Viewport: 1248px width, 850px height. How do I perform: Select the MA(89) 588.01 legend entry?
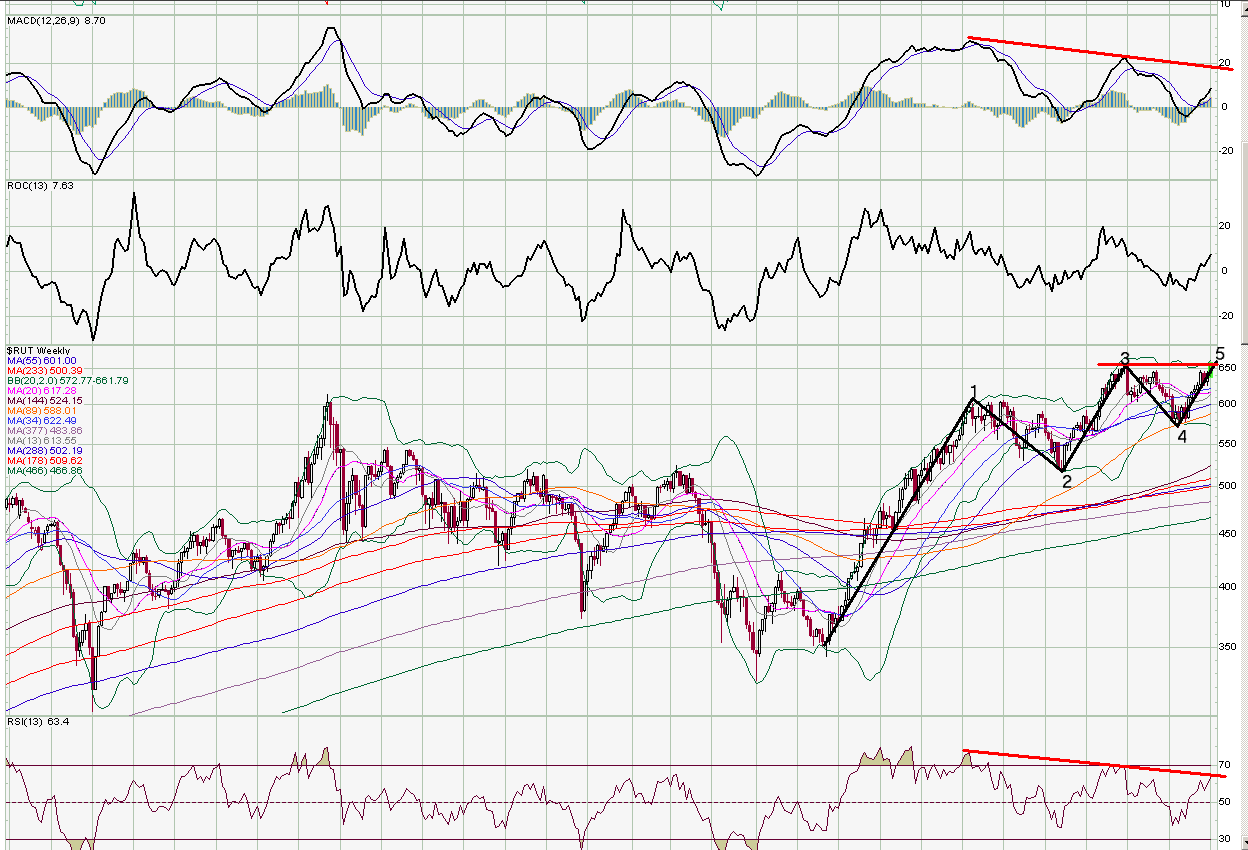click(x=42, y=410)
